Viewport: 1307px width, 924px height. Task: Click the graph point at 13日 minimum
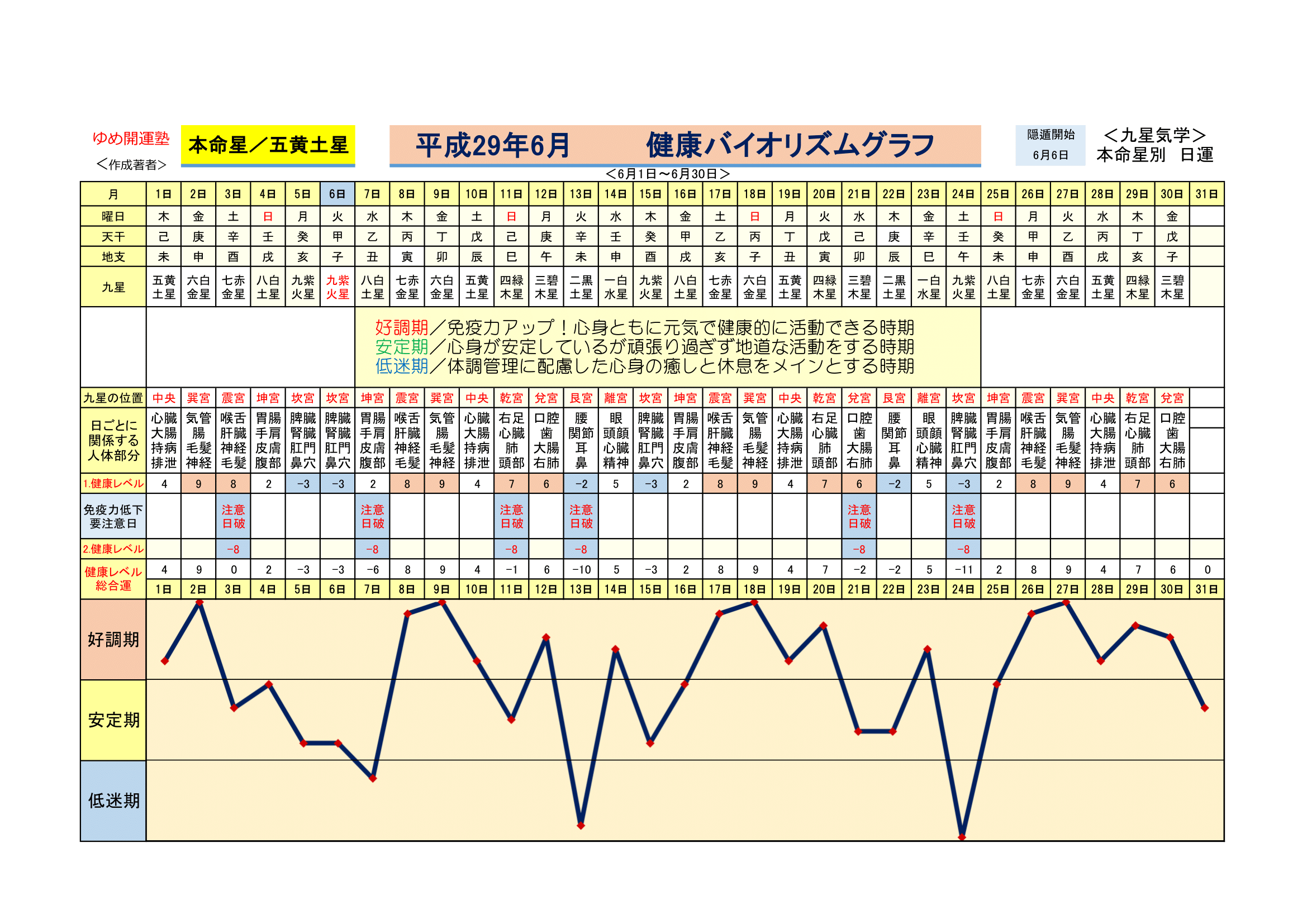pos(581,825)
